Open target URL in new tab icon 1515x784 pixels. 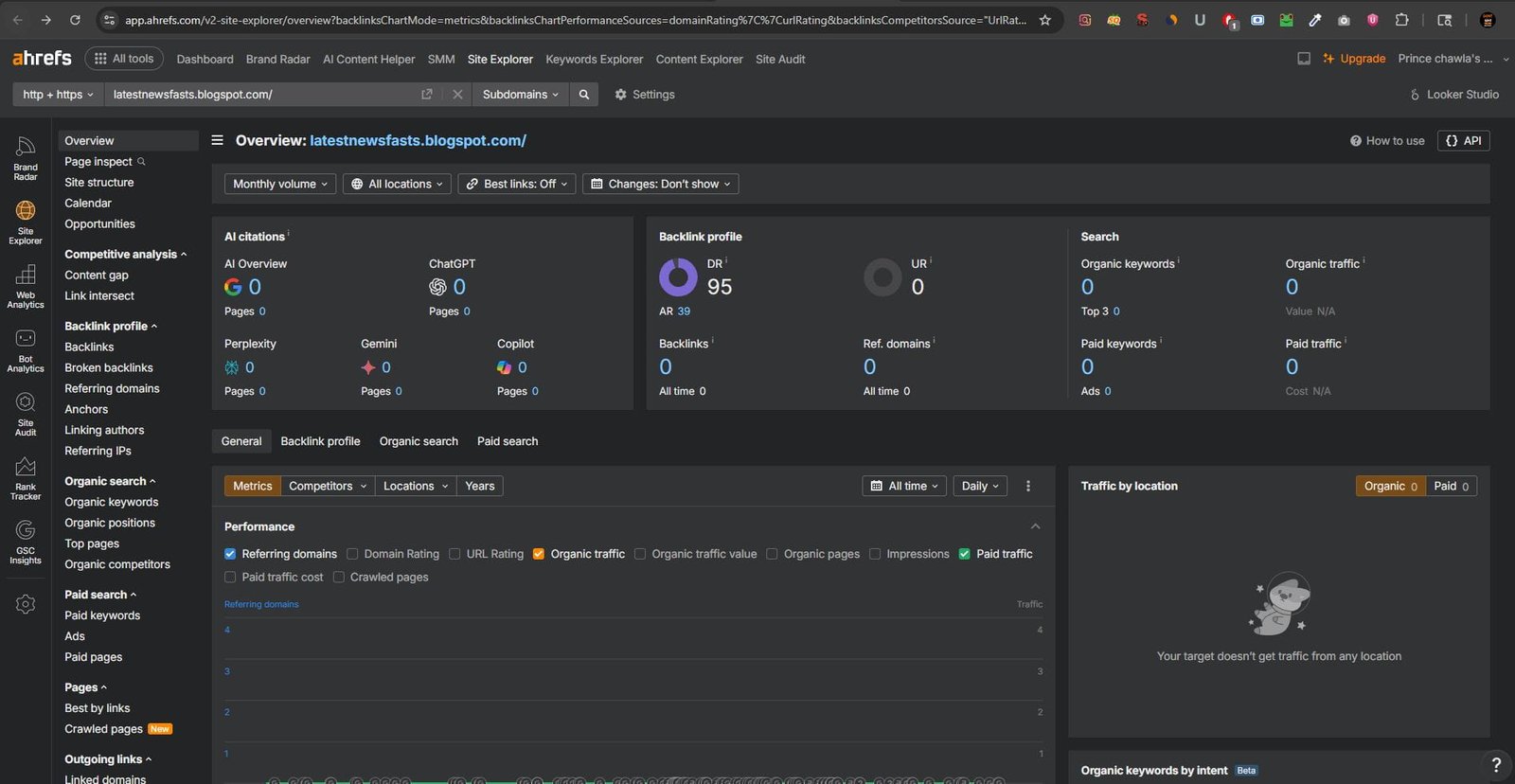[427, 95]
